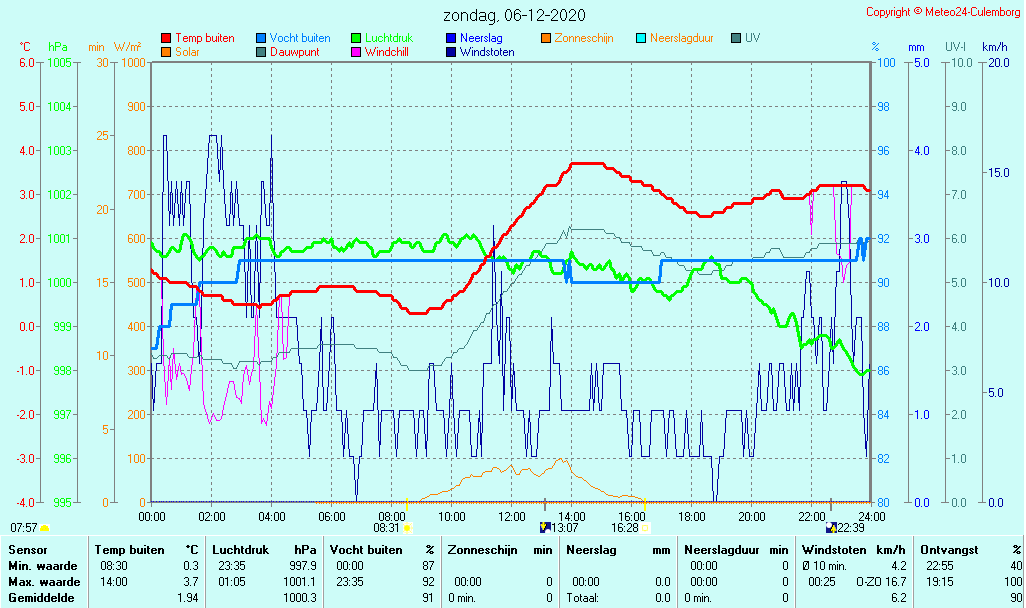Image resolution: width=1026 pixels, height=608 pixels.
Task: Click the blue Vocht buiten legend square
Action: coord(261,38)
